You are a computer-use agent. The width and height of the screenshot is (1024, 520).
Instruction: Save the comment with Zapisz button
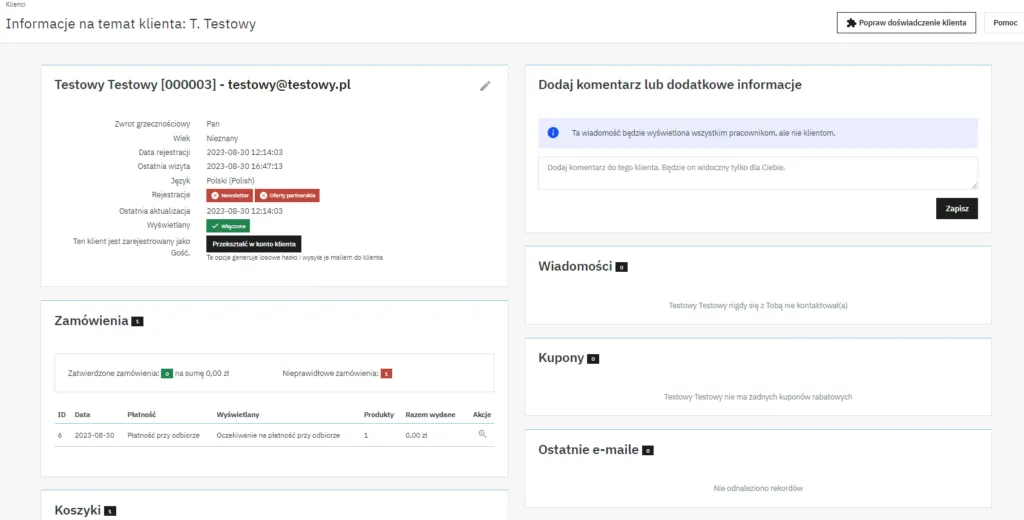point(957,208)
